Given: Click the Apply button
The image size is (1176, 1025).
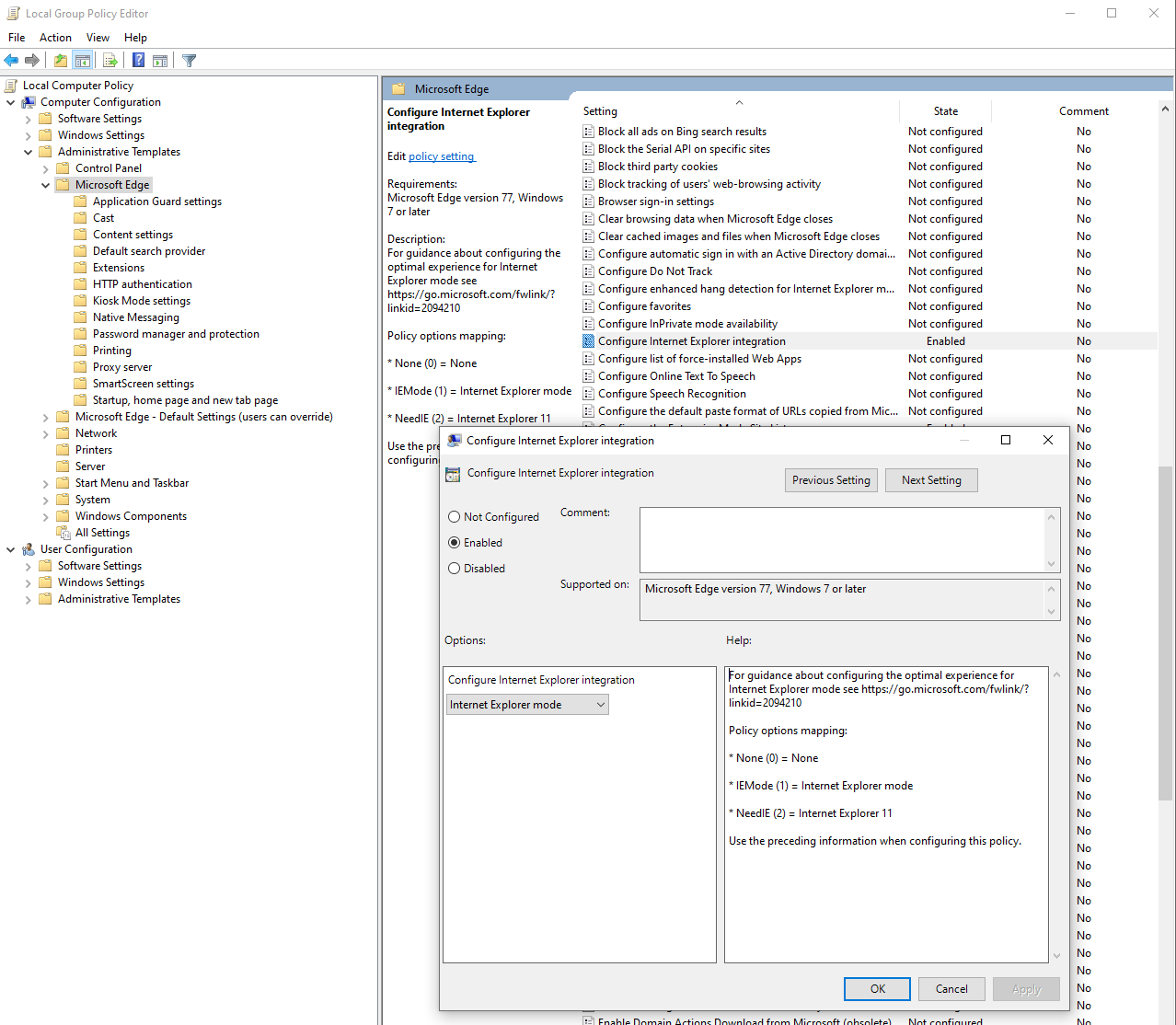Looking at the screenshot, I should click(1026, 989).
